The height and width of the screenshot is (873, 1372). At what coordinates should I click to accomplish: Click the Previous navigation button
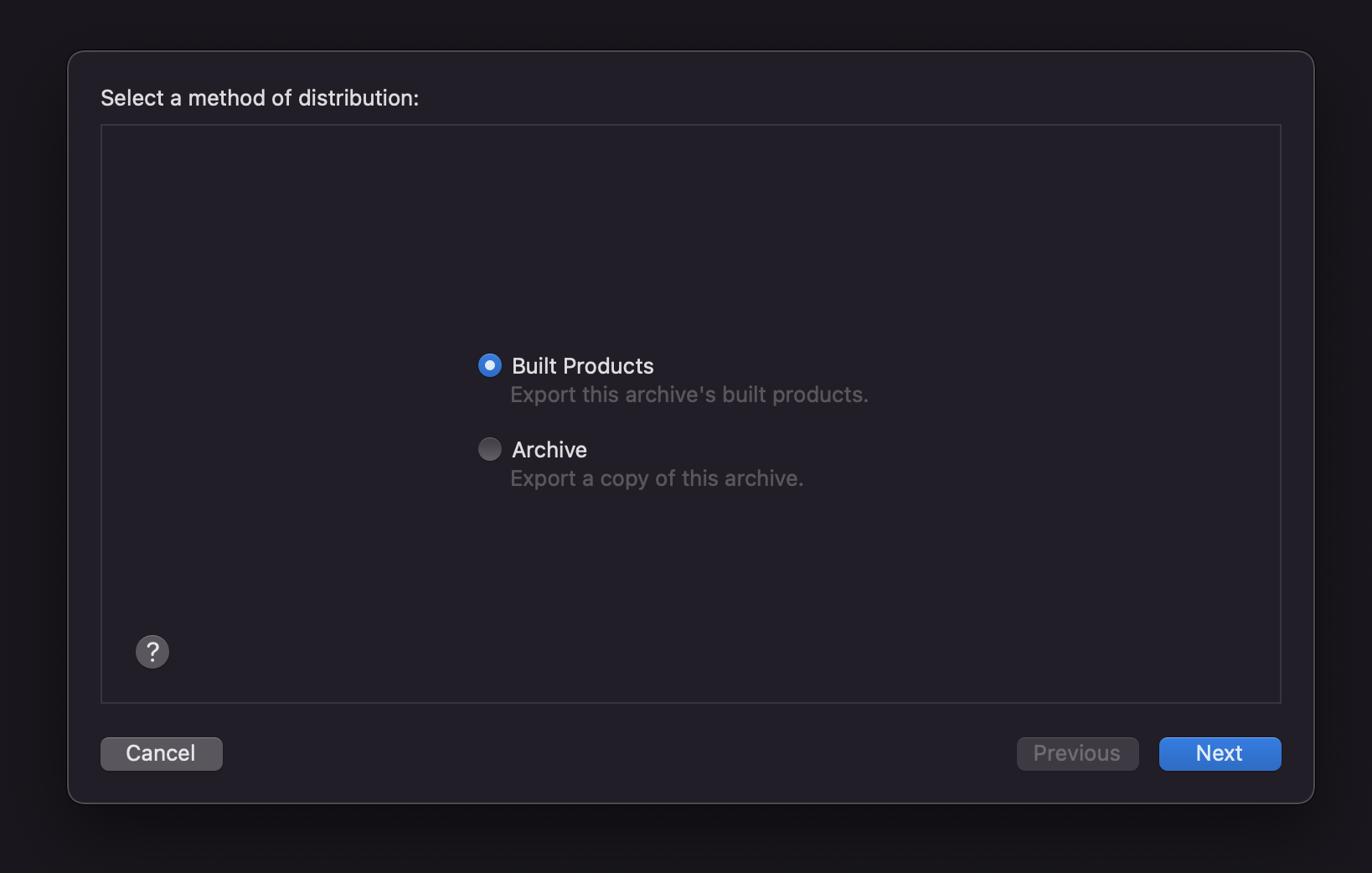coord(1077,753)
